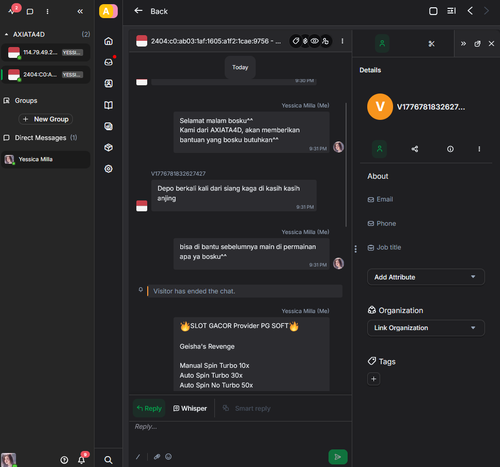The image size is (500, 467).
Task: Click the icon after the tag in chat header
Action: click(305, 41)
